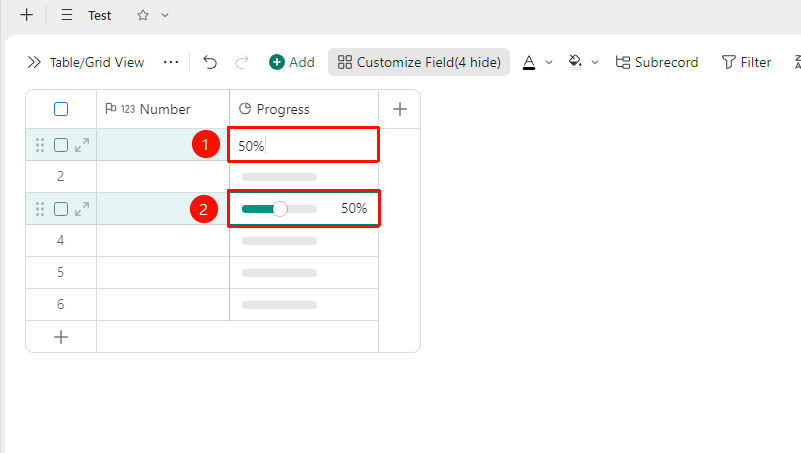Viewport: 801px width, 453px height.
Task: Tick the checkbox in the third row
Action: pos(61,209)
